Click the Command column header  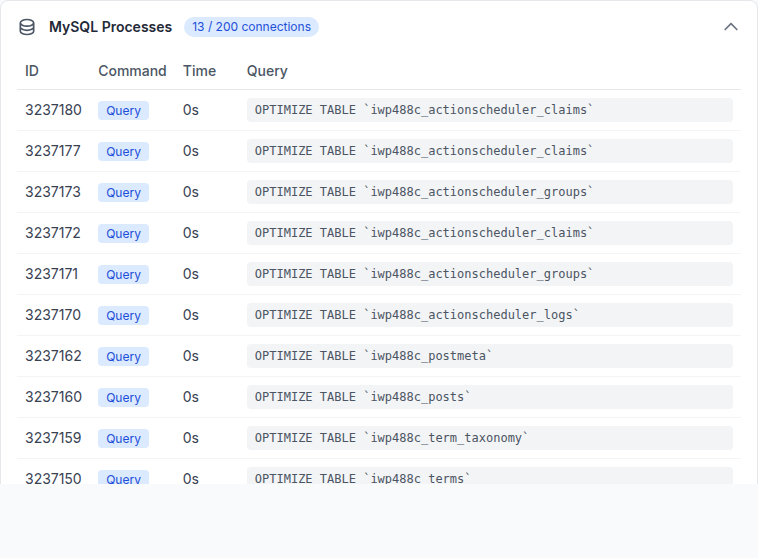pyautogui.click(x=132, y=71)
